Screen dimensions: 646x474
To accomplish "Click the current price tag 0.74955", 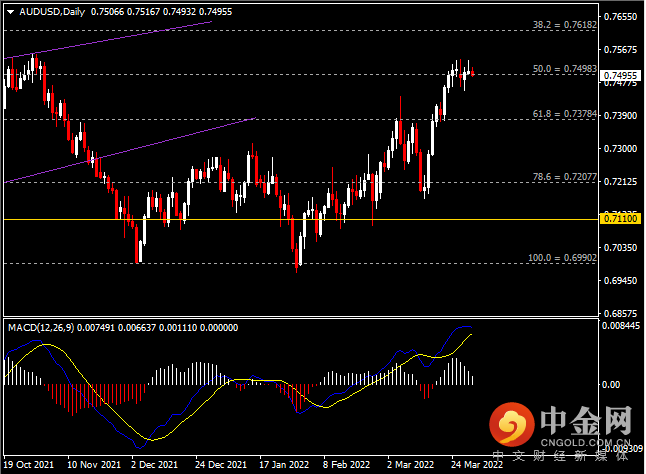I will [x=620, y=75].
